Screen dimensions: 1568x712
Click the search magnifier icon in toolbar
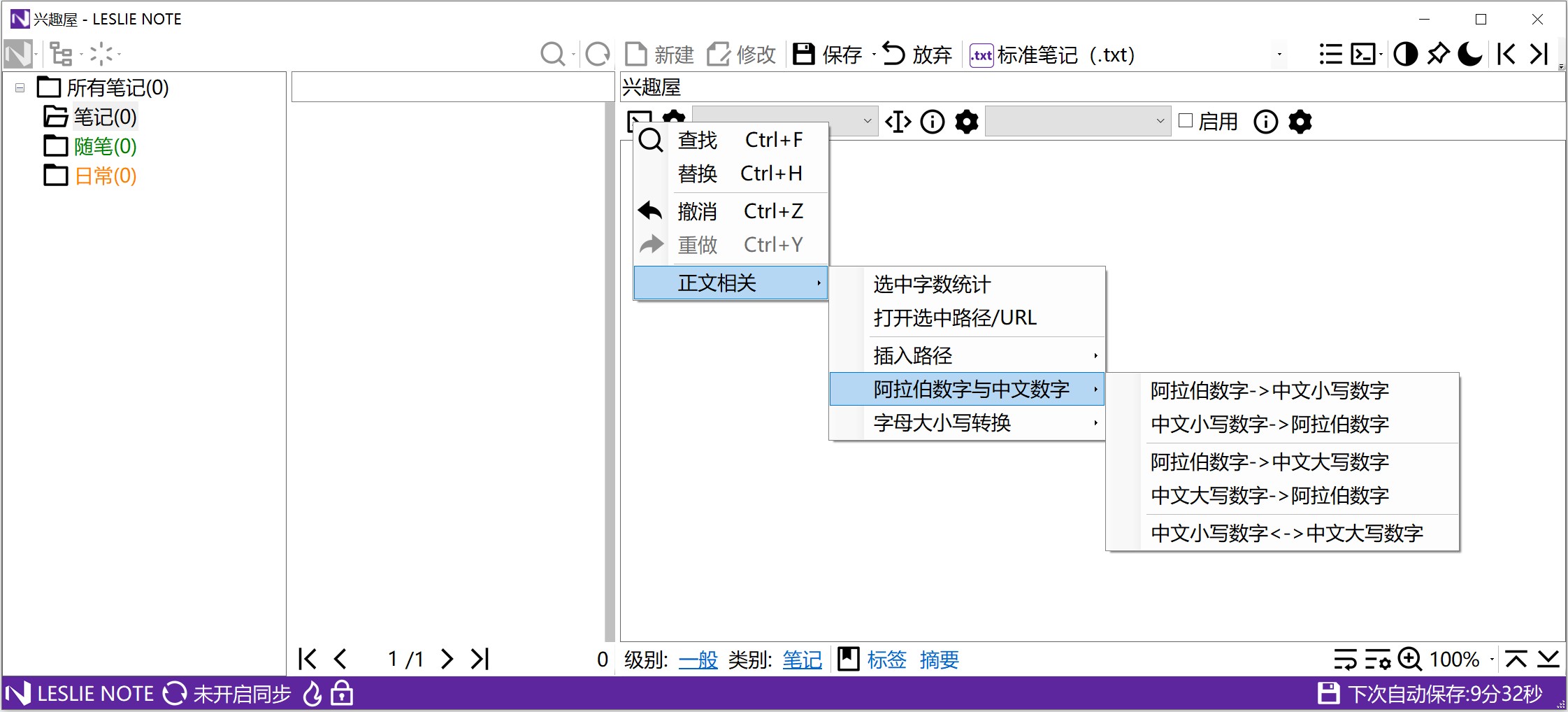[552, 55]
